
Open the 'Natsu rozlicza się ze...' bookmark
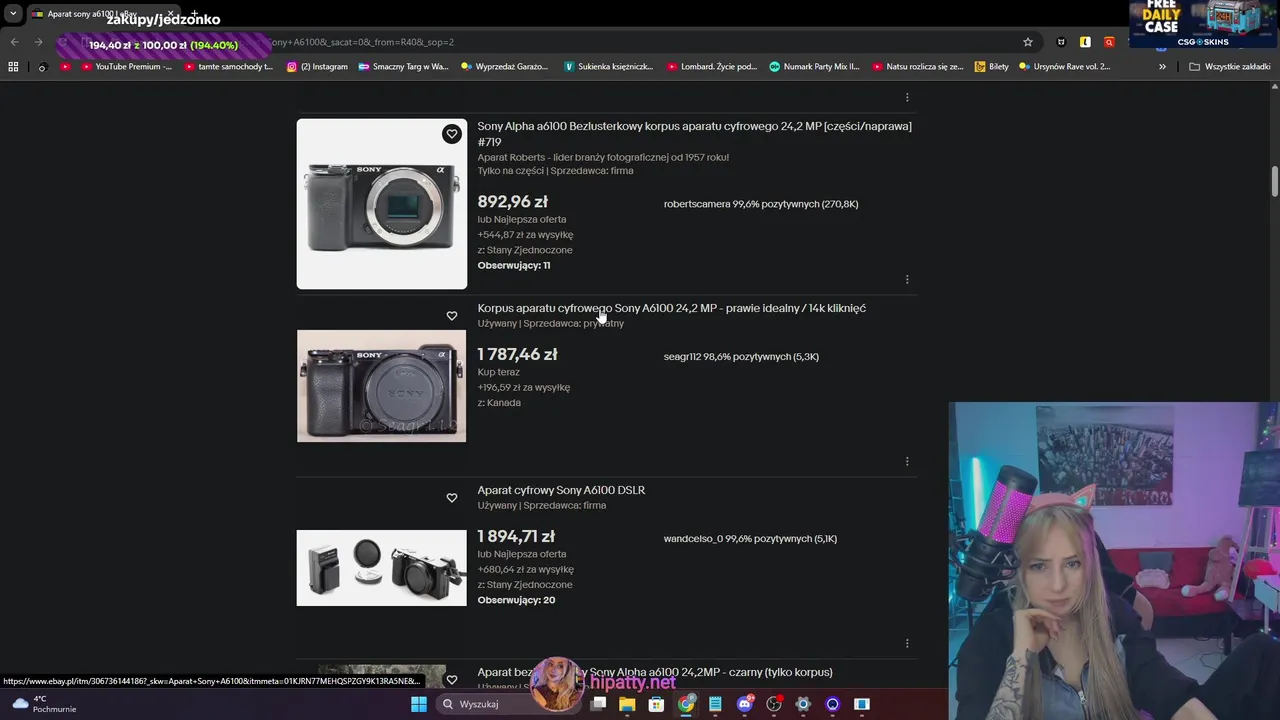[x=917, y=67]
